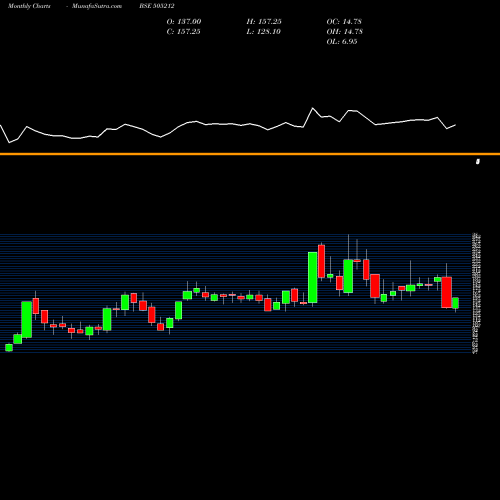Select the OC: 14.78 value
Viewport: 500px width, 500px height.
click(x=344, y=21)
